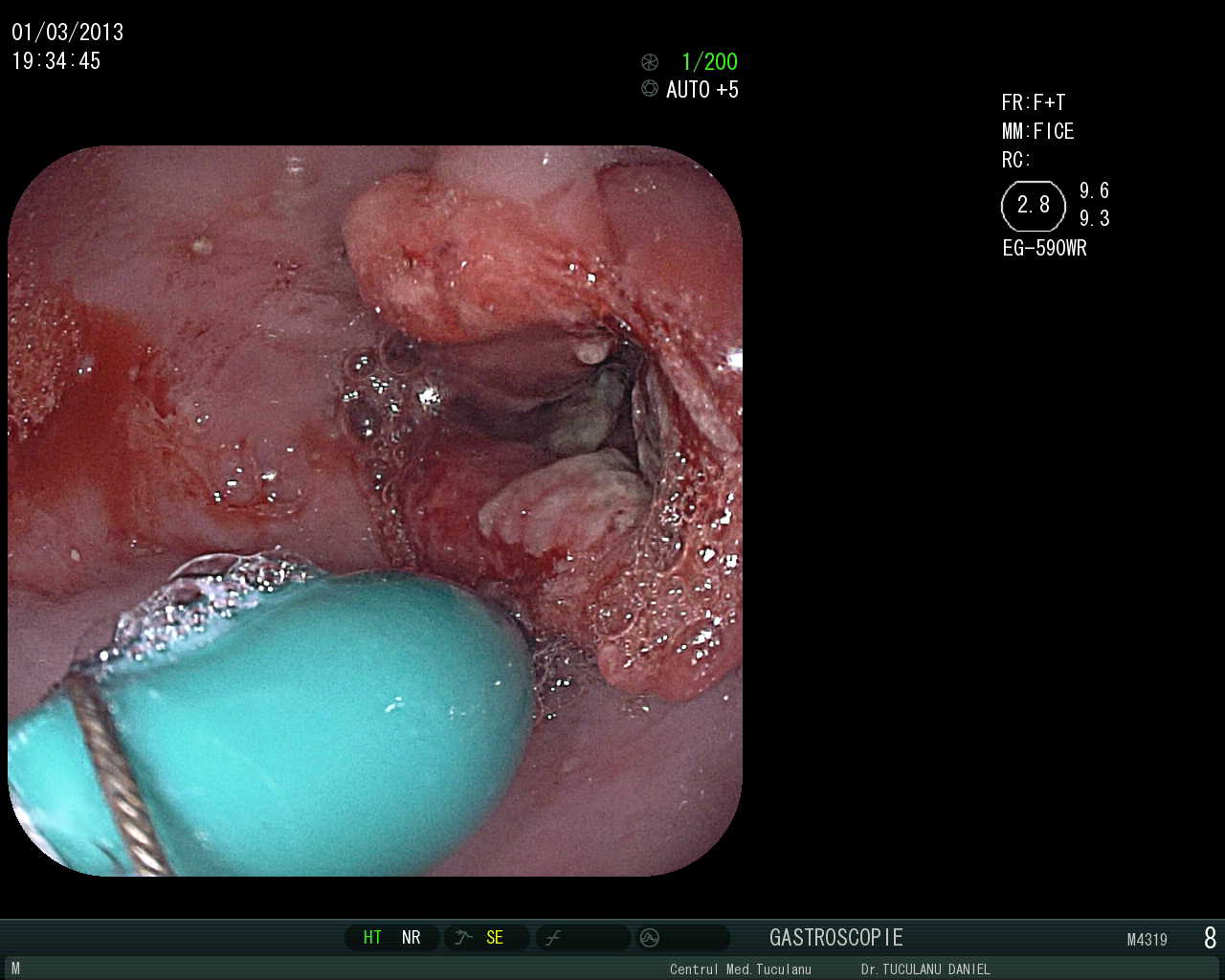This screenshot has height=980, width=1225.
Task: Click the M label at bottom left
Action: click(15, 969)
